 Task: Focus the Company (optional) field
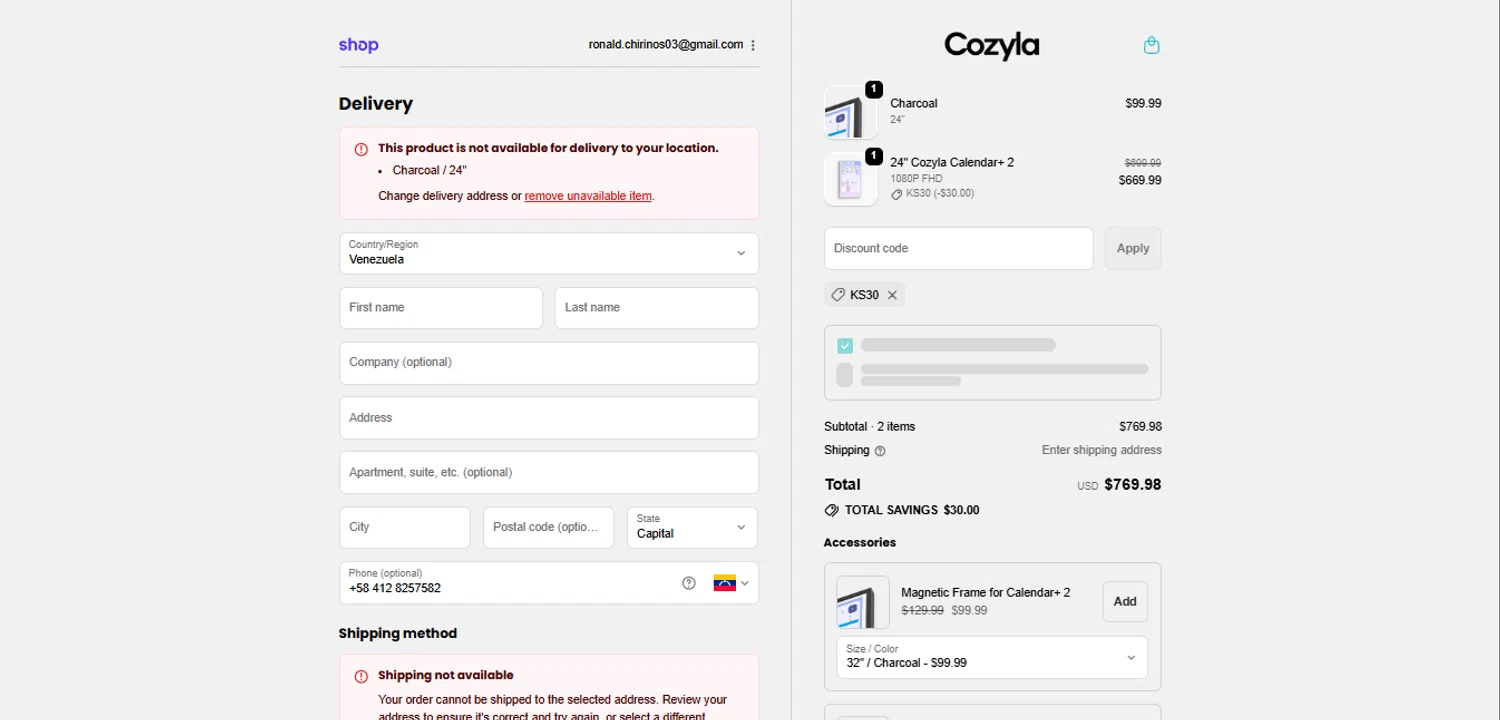[549, 363]
